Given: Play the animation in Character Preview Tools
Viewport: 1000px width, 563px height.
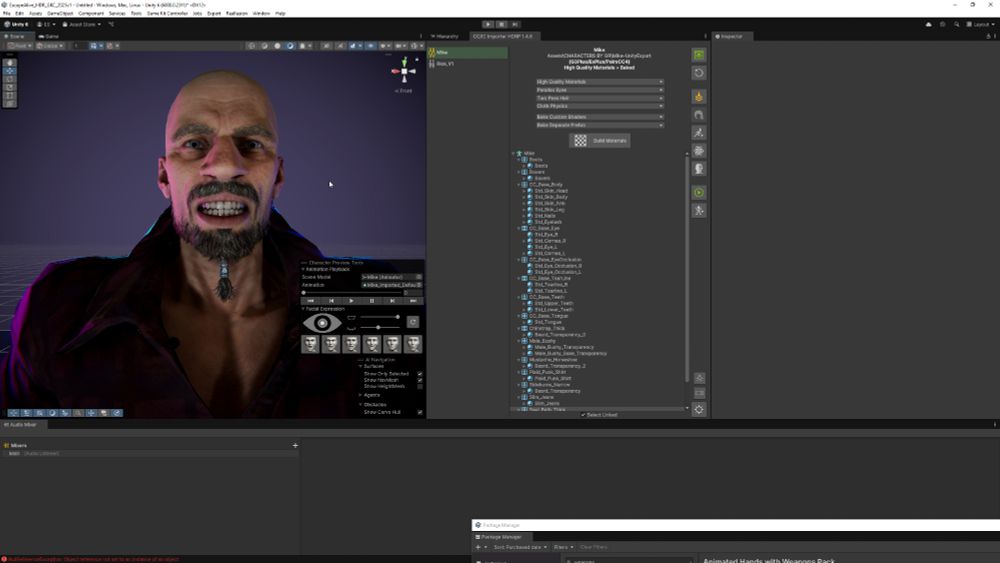Looking at the screenshot, I should point(351,300).
